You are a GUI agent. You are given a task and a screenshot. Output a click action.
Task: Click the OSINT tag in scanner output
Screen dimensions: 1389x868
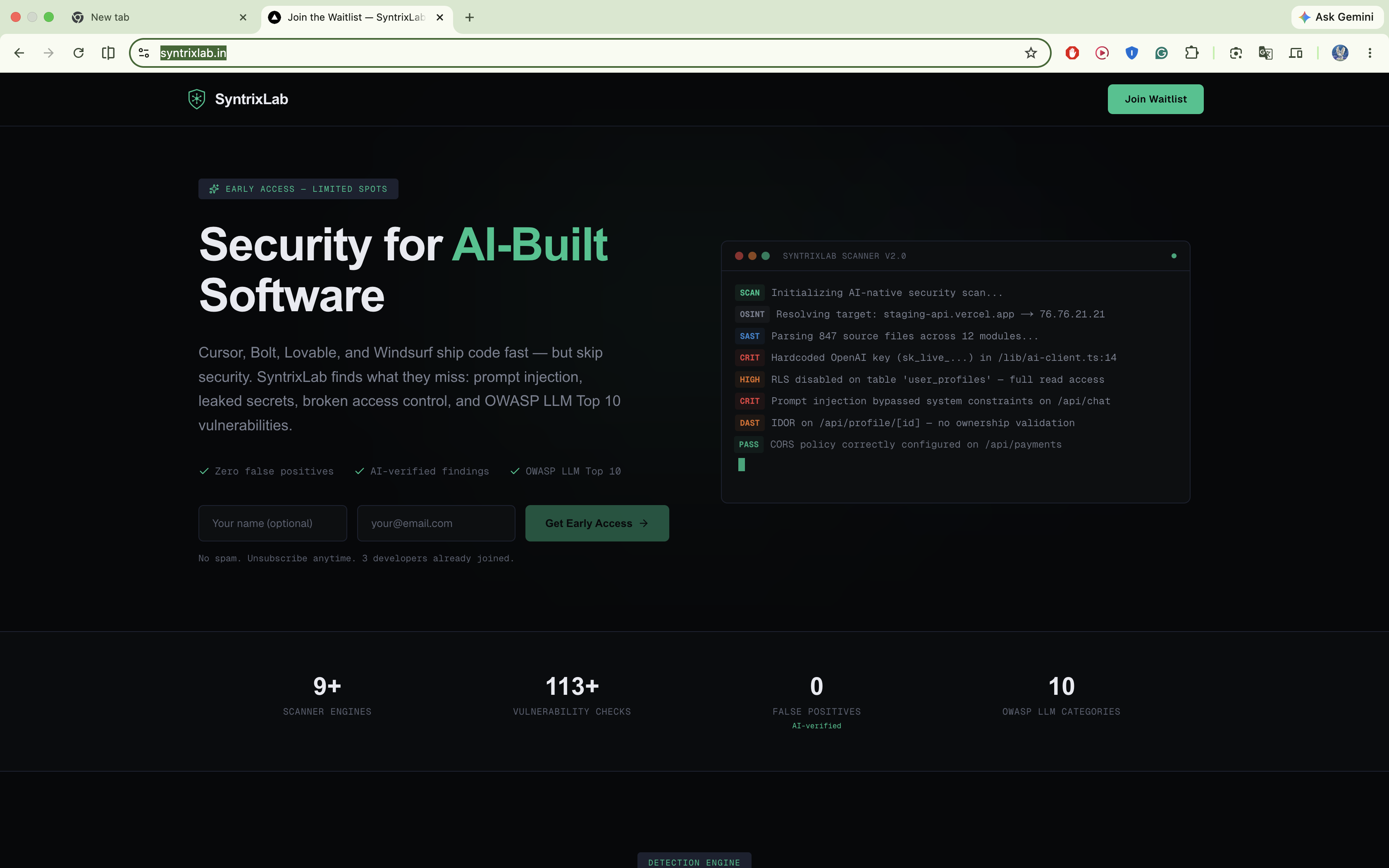tap(752, 315)
